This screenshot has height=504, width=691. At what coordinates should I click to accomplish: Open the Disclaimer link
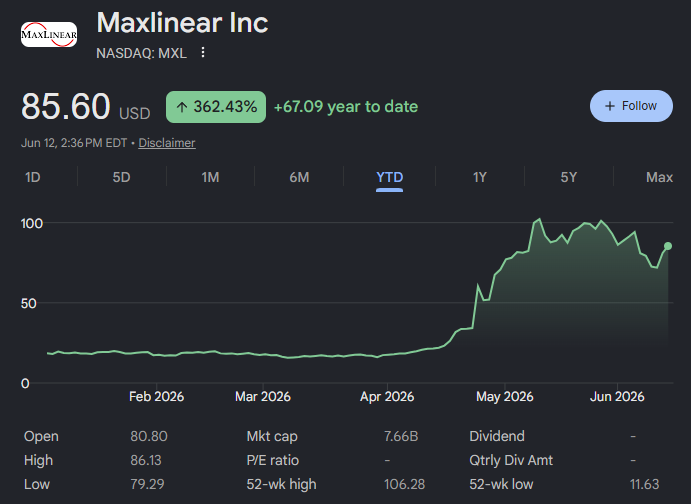pyautogui.click(x=167, y=143)
